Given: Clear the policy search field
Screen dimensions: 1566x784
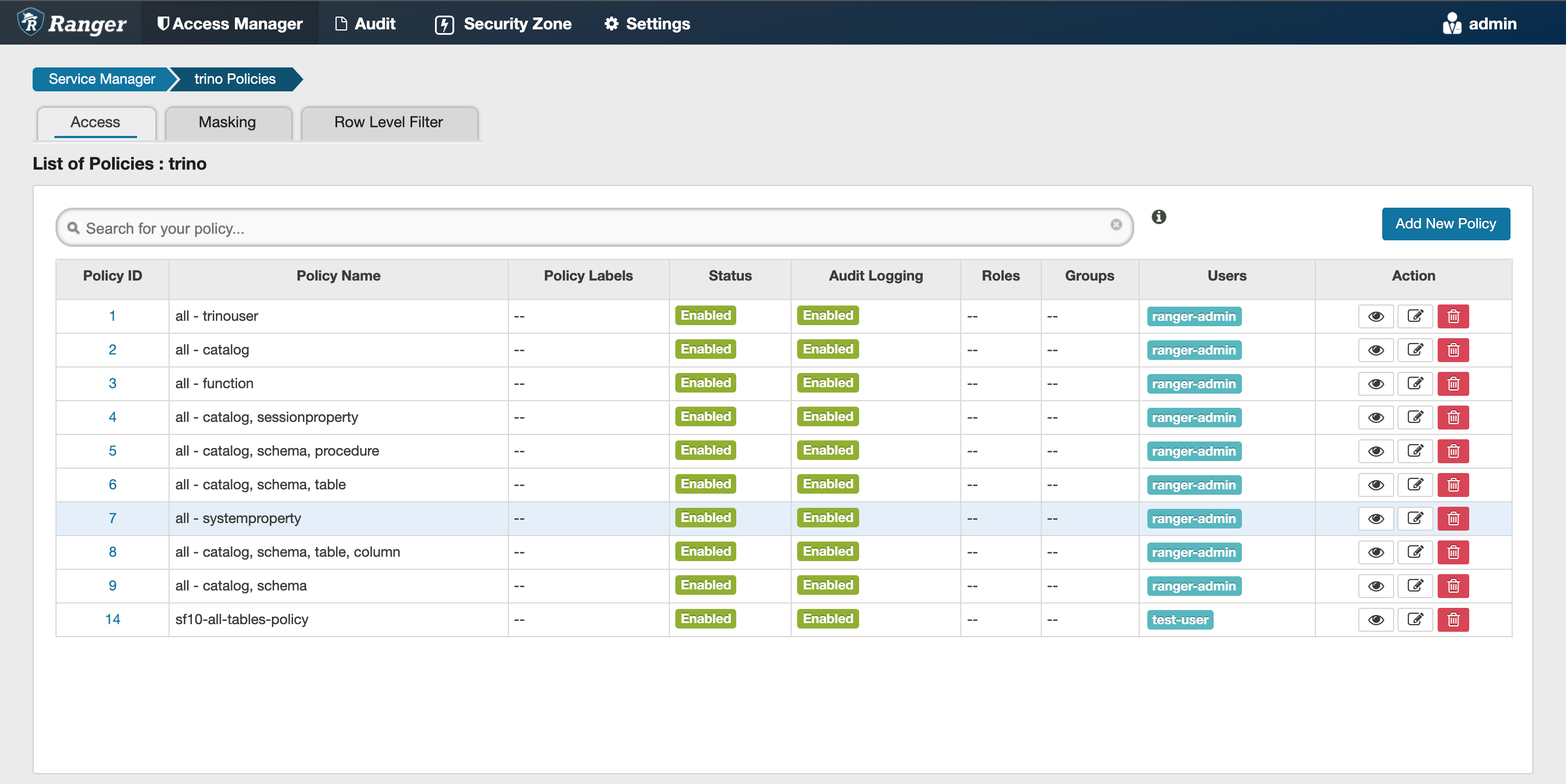Looking at the screenshot, I should point(1116,225).
